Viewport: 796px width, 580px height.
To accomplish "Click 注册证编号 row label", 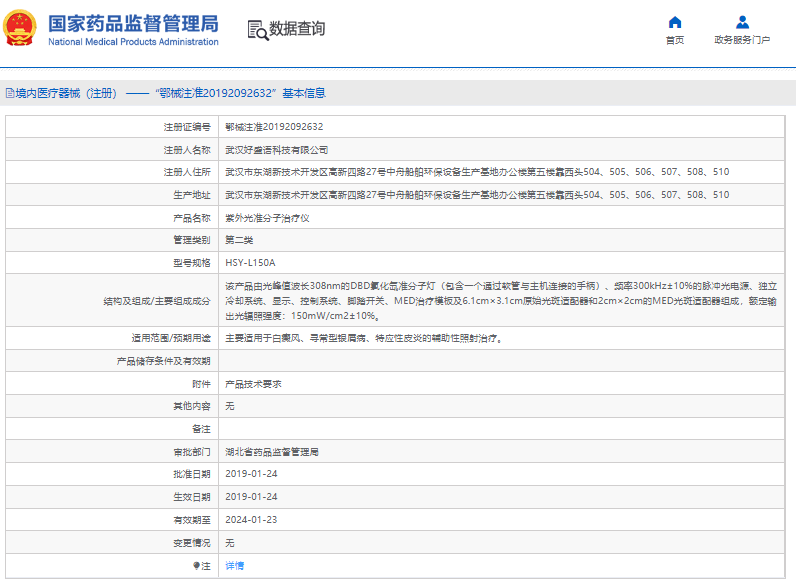I will click(x=187, y=127).
